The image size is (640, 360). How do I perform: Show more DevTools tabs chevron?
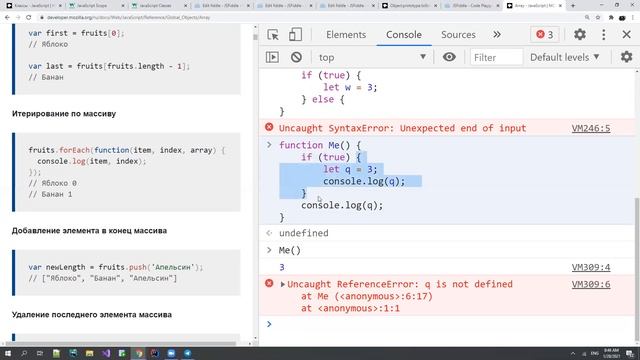[x=497, y=35]
